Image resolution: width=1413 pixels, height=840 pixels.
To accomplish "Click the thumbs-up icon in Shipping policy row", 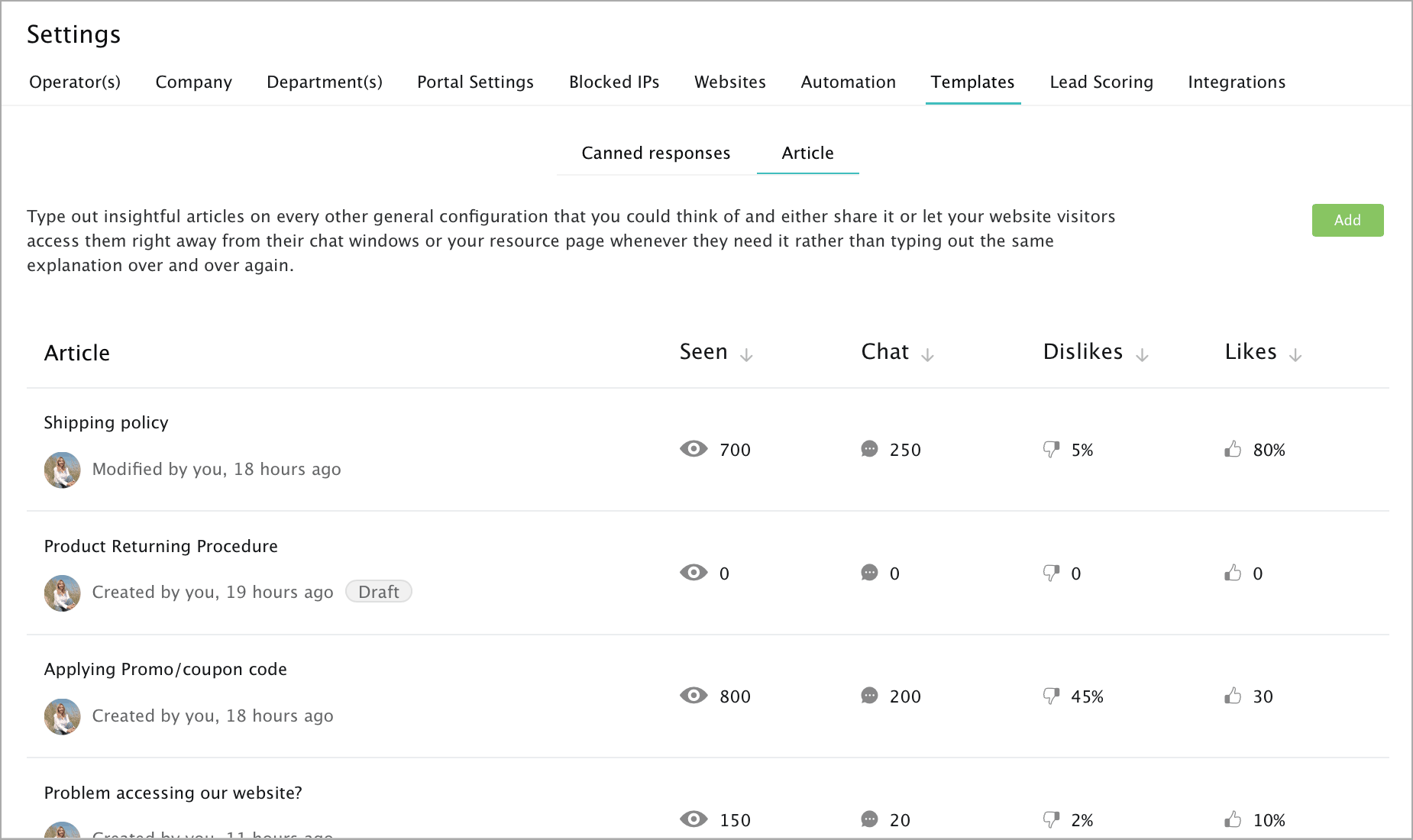I will (x=1233, y=449).
